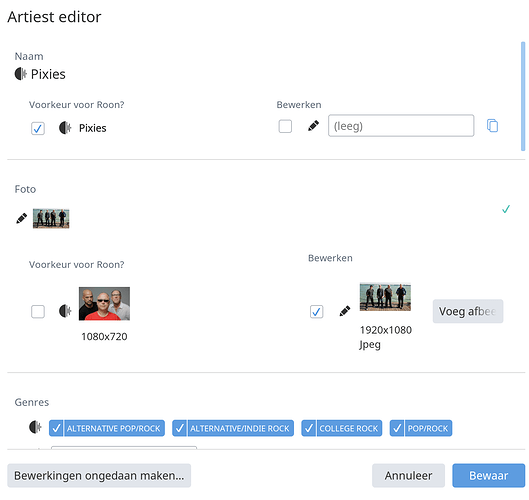The width and height of the screenshot is (529, 500).
Task: Uncheck the Bewerken 1920x1080 photo checkbox
Action: [316, 311]
